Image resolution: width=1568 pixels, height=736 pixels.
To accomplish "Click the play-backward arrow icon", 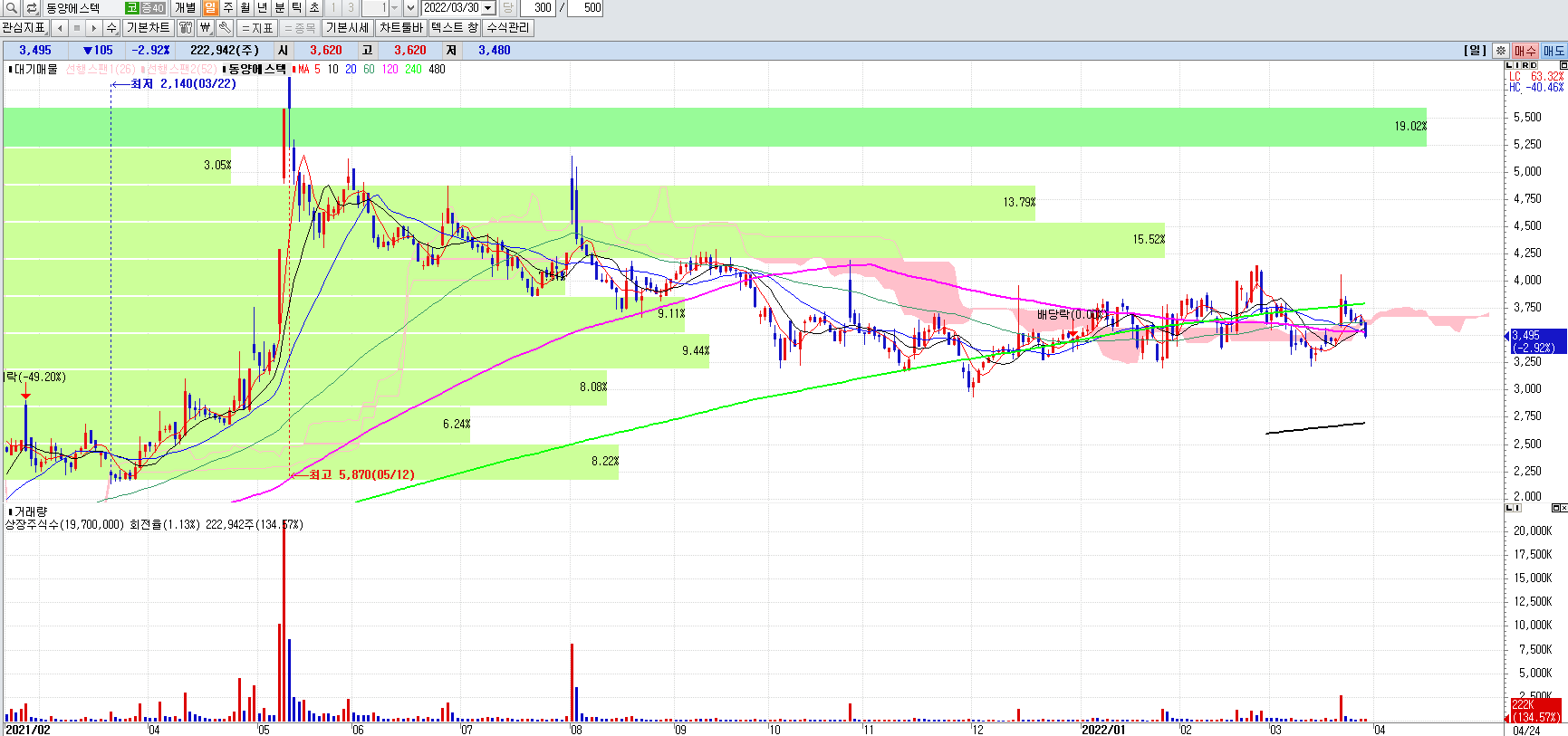I will point(60,28).
